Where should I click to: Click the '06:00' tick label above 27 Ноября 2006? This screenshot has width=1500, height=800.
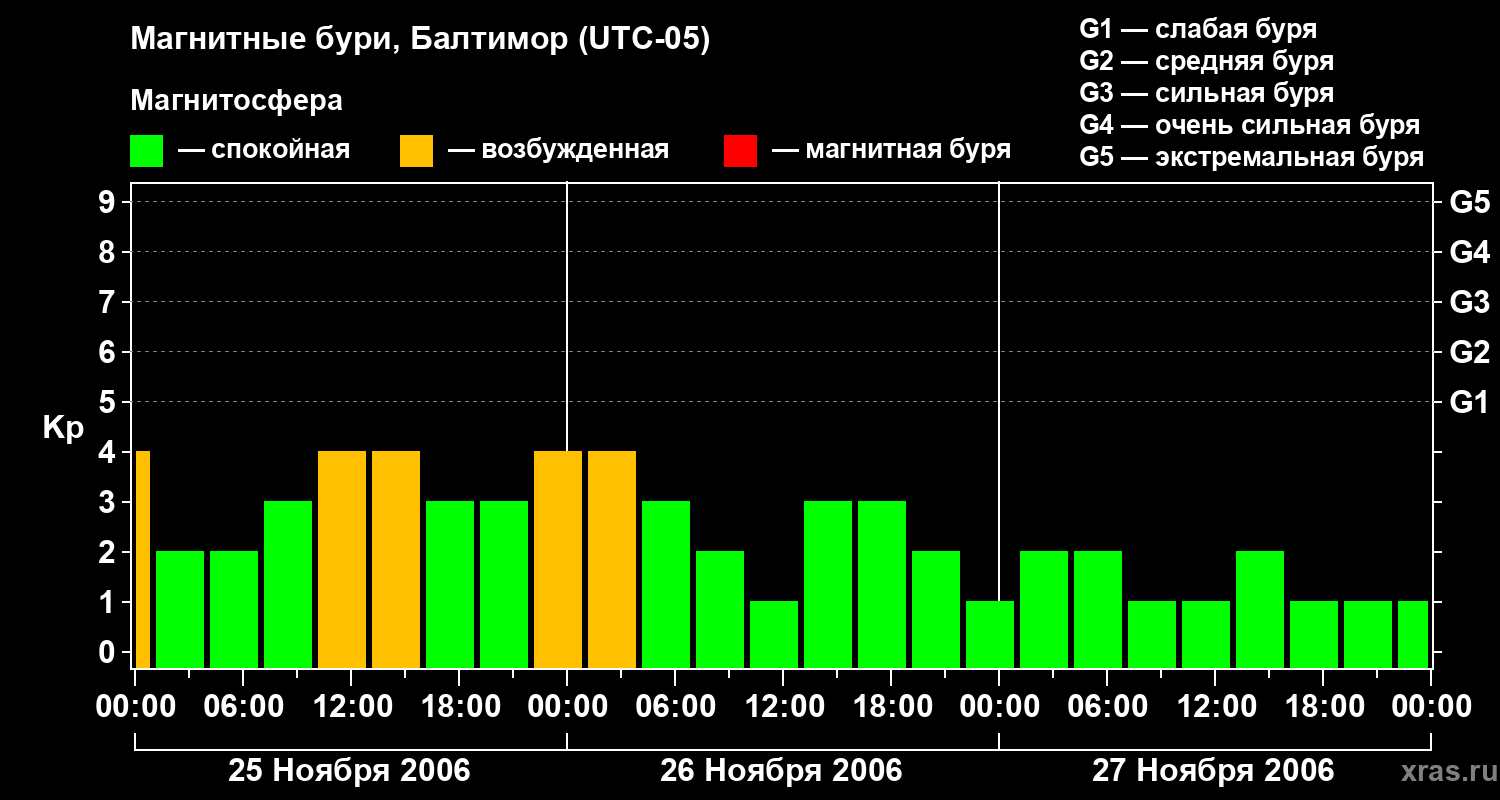click(x=1107, y=707)
